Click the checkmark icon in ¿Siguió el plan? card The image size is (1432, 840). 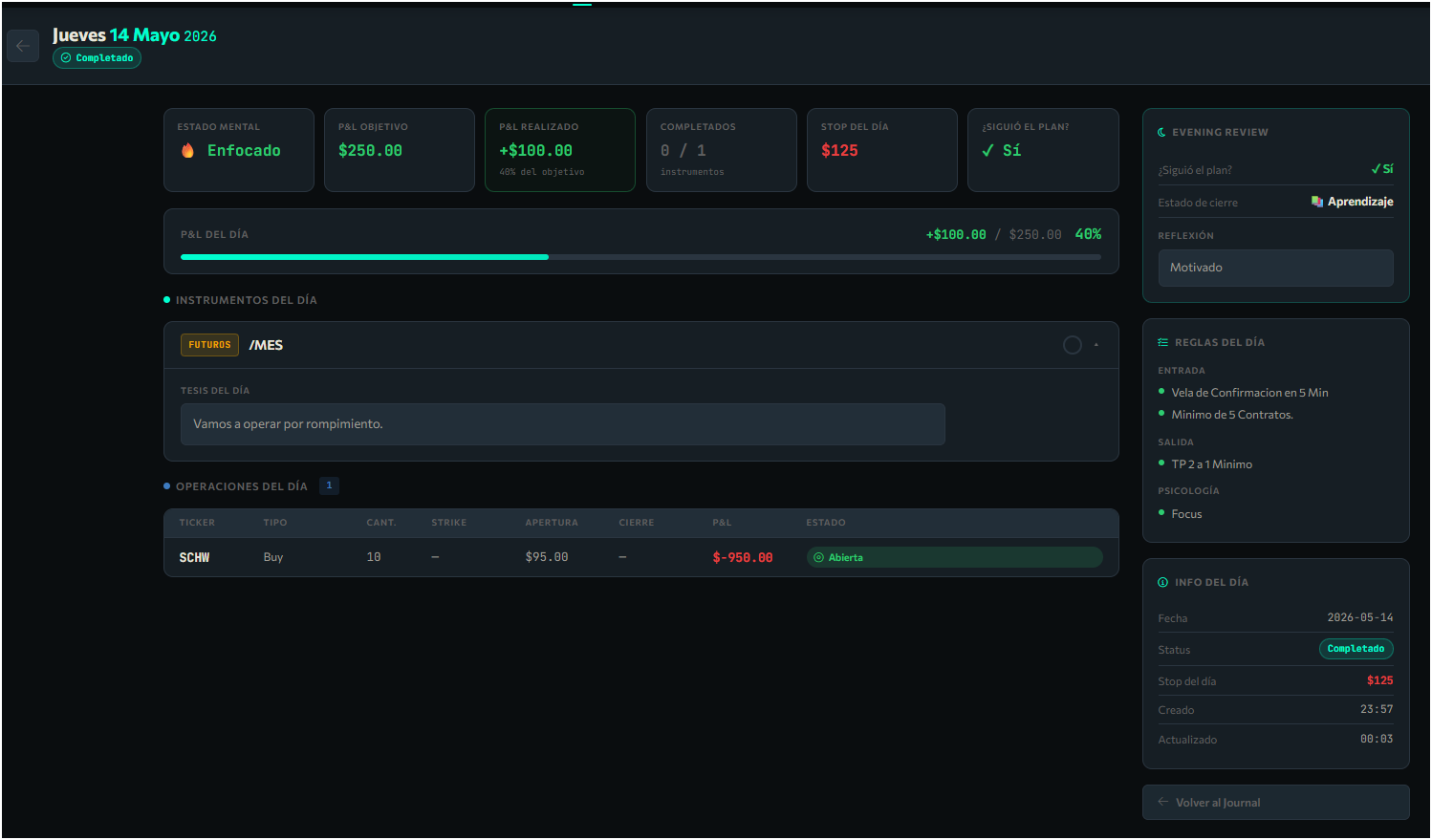[x=987, y=151]
